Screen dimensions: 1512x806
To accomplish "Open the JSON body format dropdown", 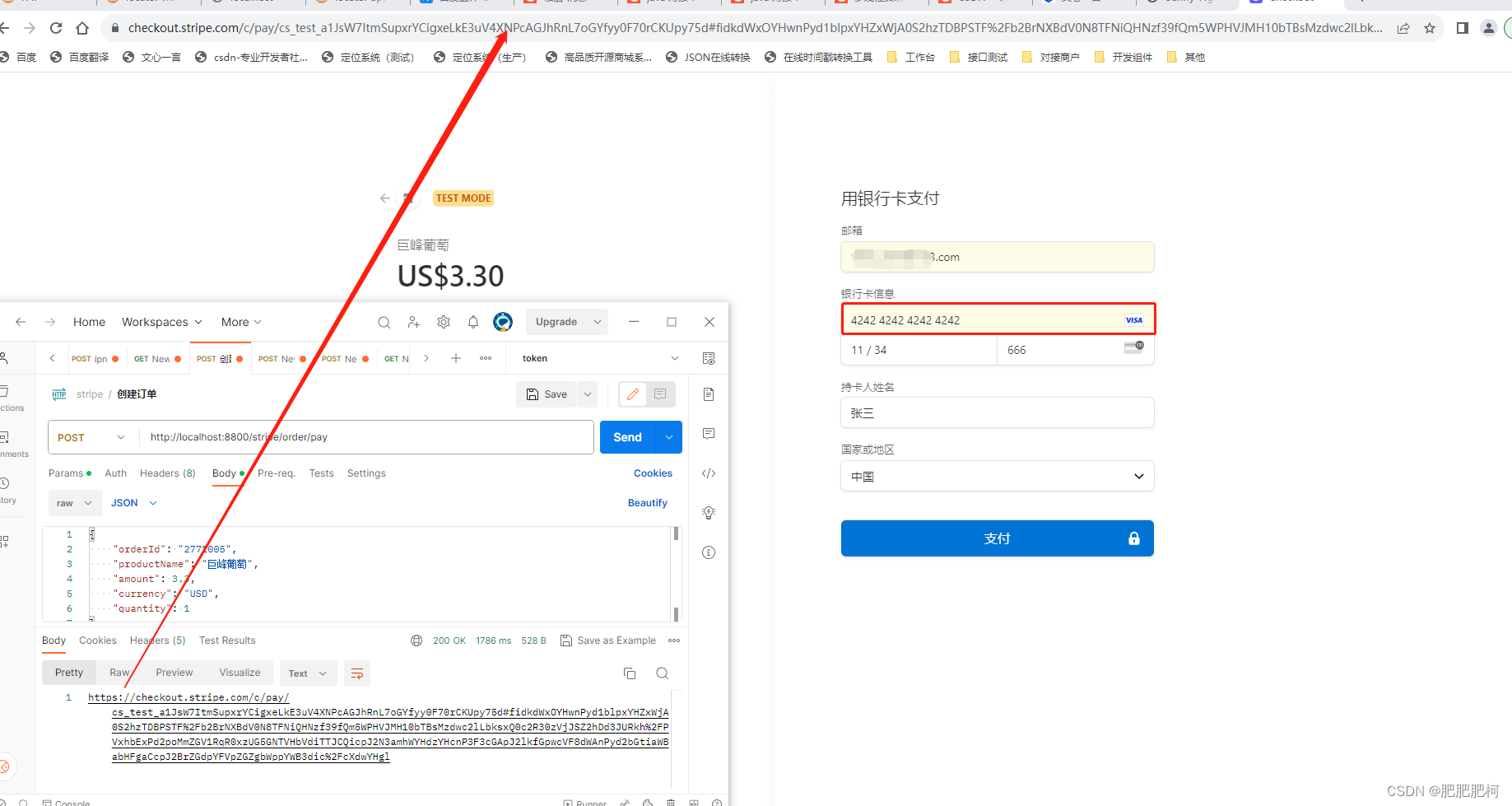I will pyautogui.click(x=133, y=502).
